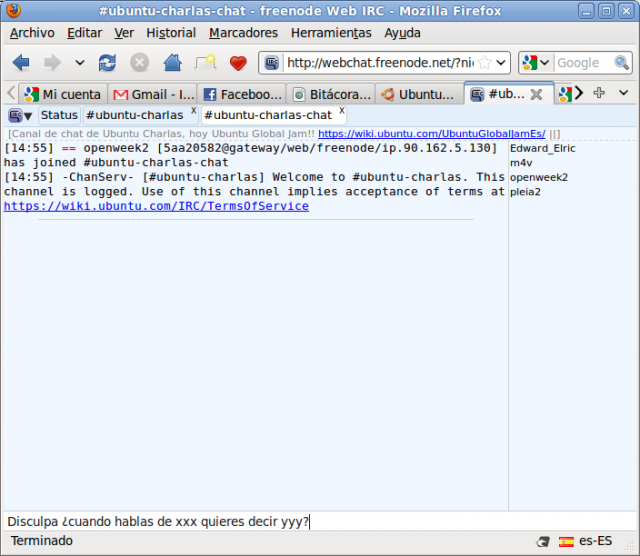The width and height of the screenshot is (640, 556).
Task: Click in the chat message input box
Action: [x=320, y=521]
